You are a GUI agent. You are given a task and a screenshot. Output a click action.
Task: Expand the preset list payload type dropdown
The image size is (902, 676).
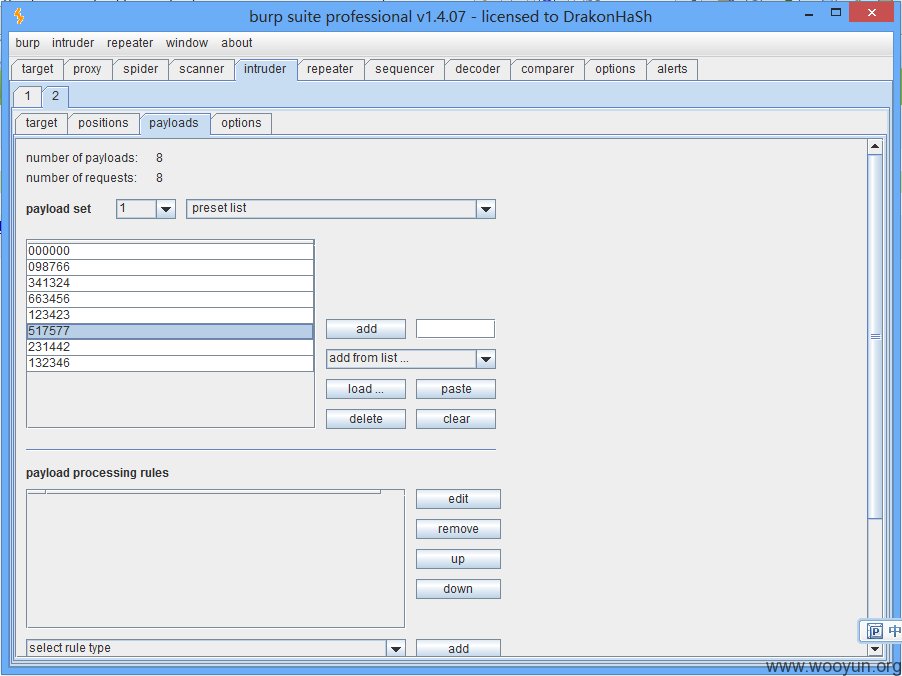tap(486, 209)
